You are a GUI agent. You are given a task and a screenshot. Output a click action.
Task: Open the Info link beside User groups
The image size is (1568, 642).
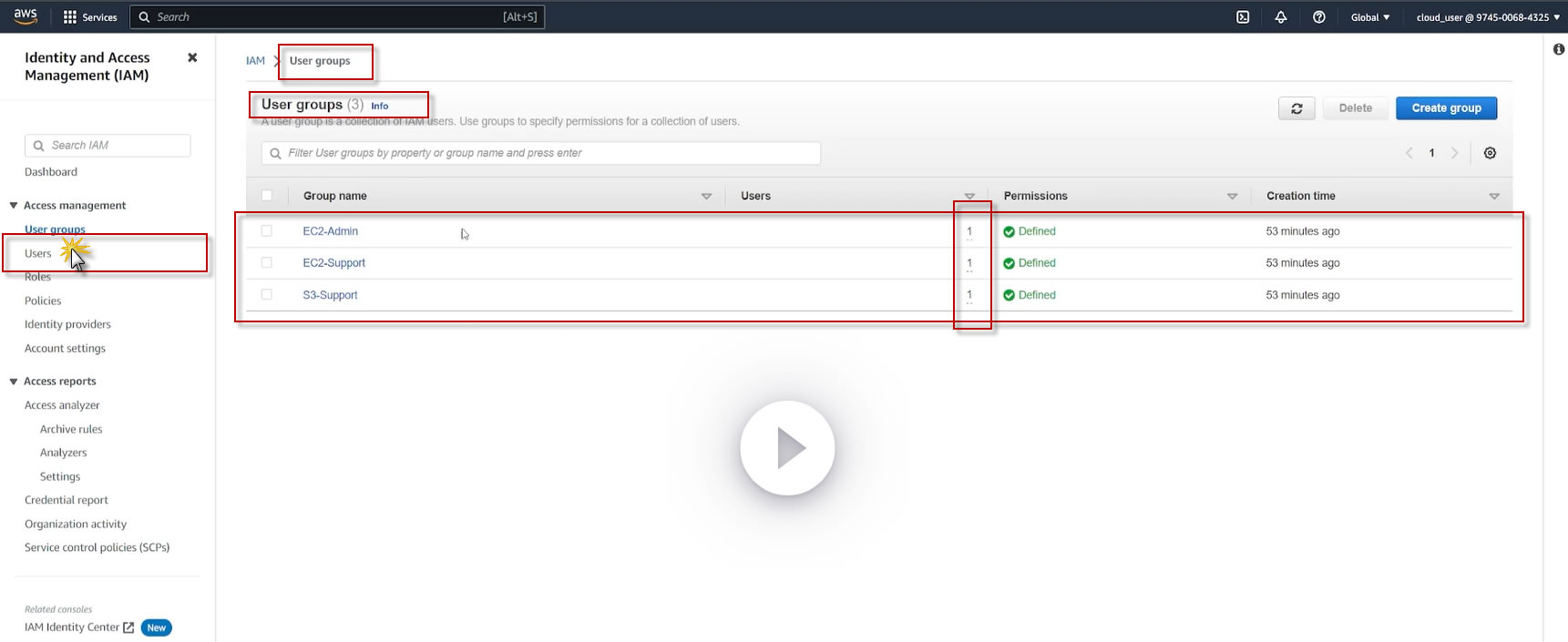380,106
